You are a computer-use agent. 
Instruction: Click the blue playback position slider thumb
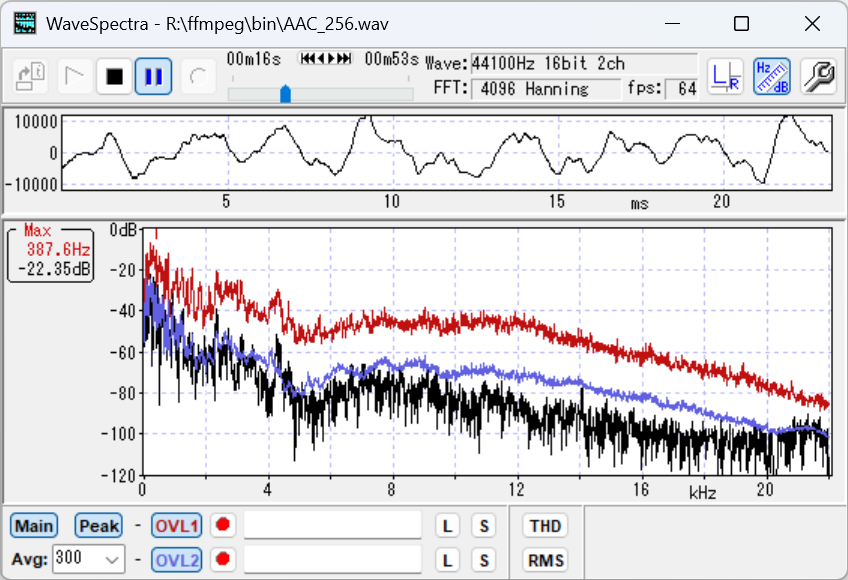pyautogui.click(x=286, y=94)
